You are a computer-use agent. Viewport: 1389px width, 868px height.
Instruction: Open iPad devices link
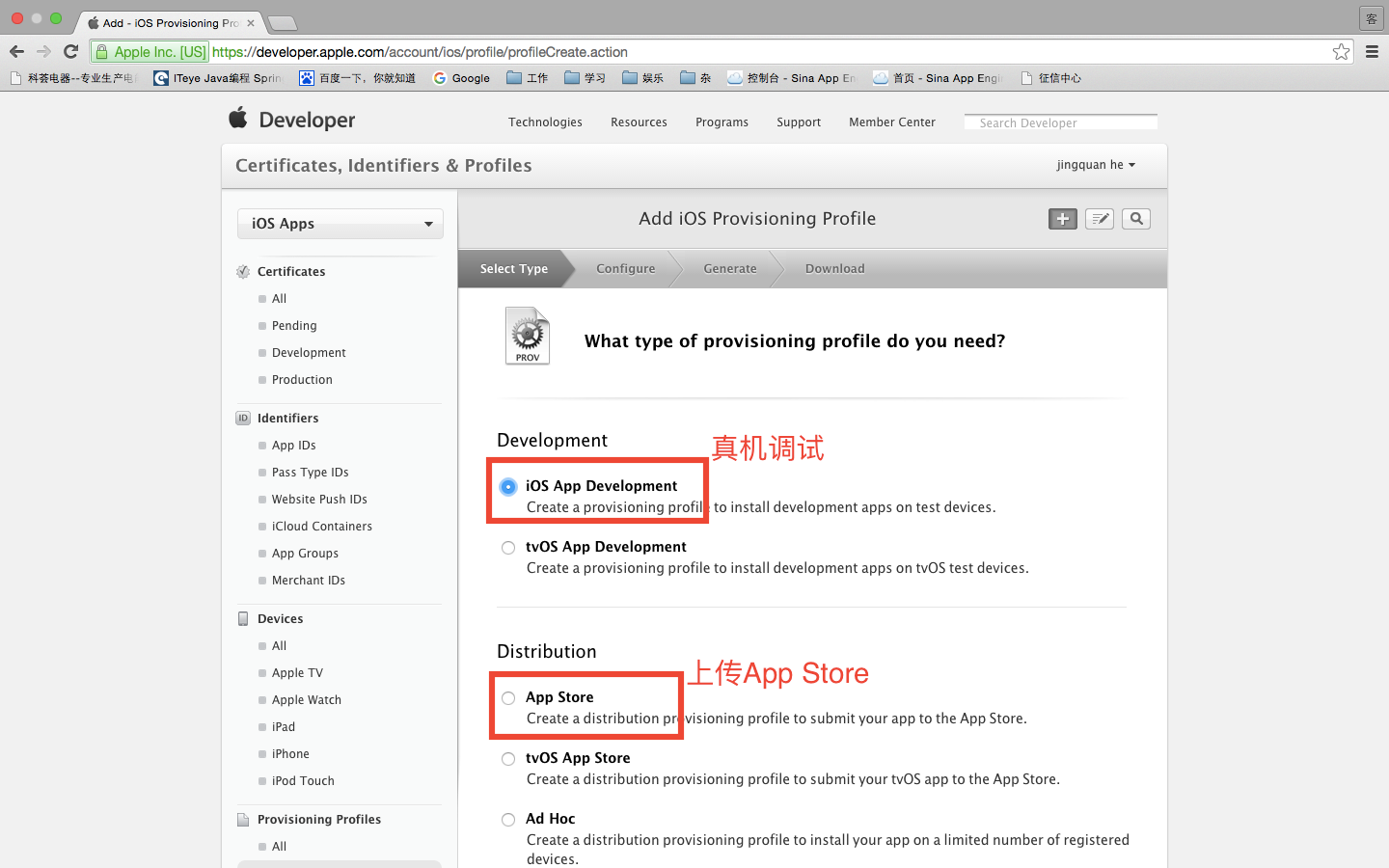[284, 727]
